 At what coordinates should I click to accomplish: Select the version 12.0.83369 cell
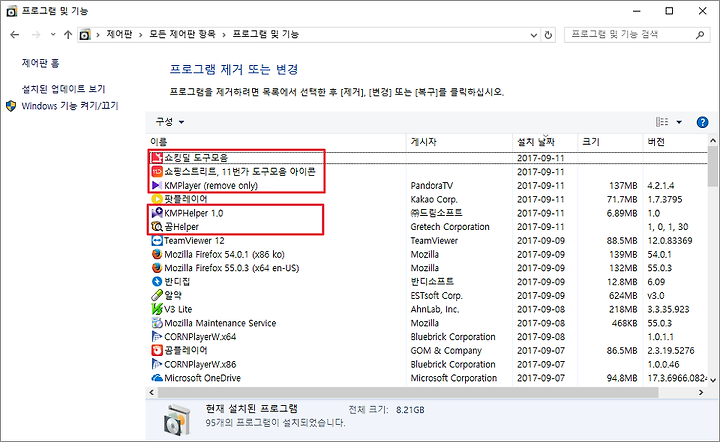[670, 241]
